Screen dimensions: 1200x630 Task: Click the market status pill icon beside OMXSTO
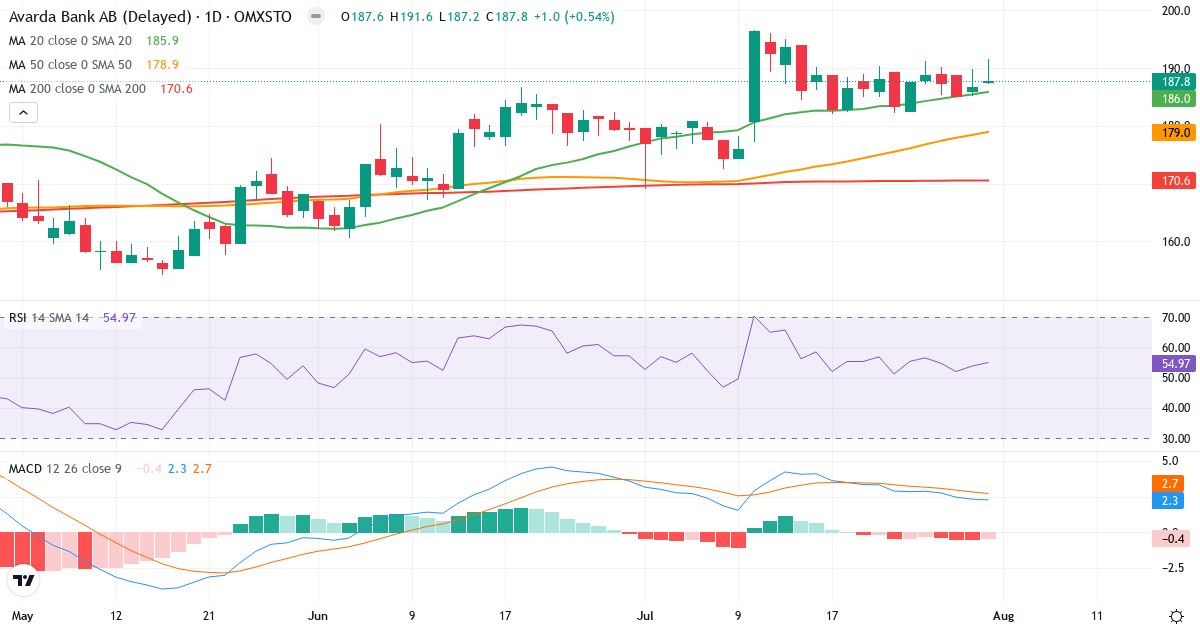point(316,17)
